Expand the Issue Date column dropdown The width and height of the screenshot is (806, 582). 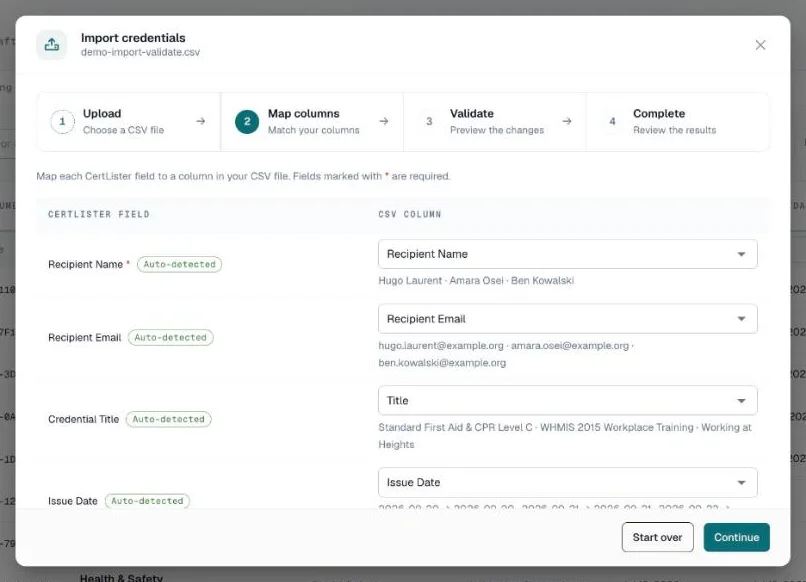[567, 482]
